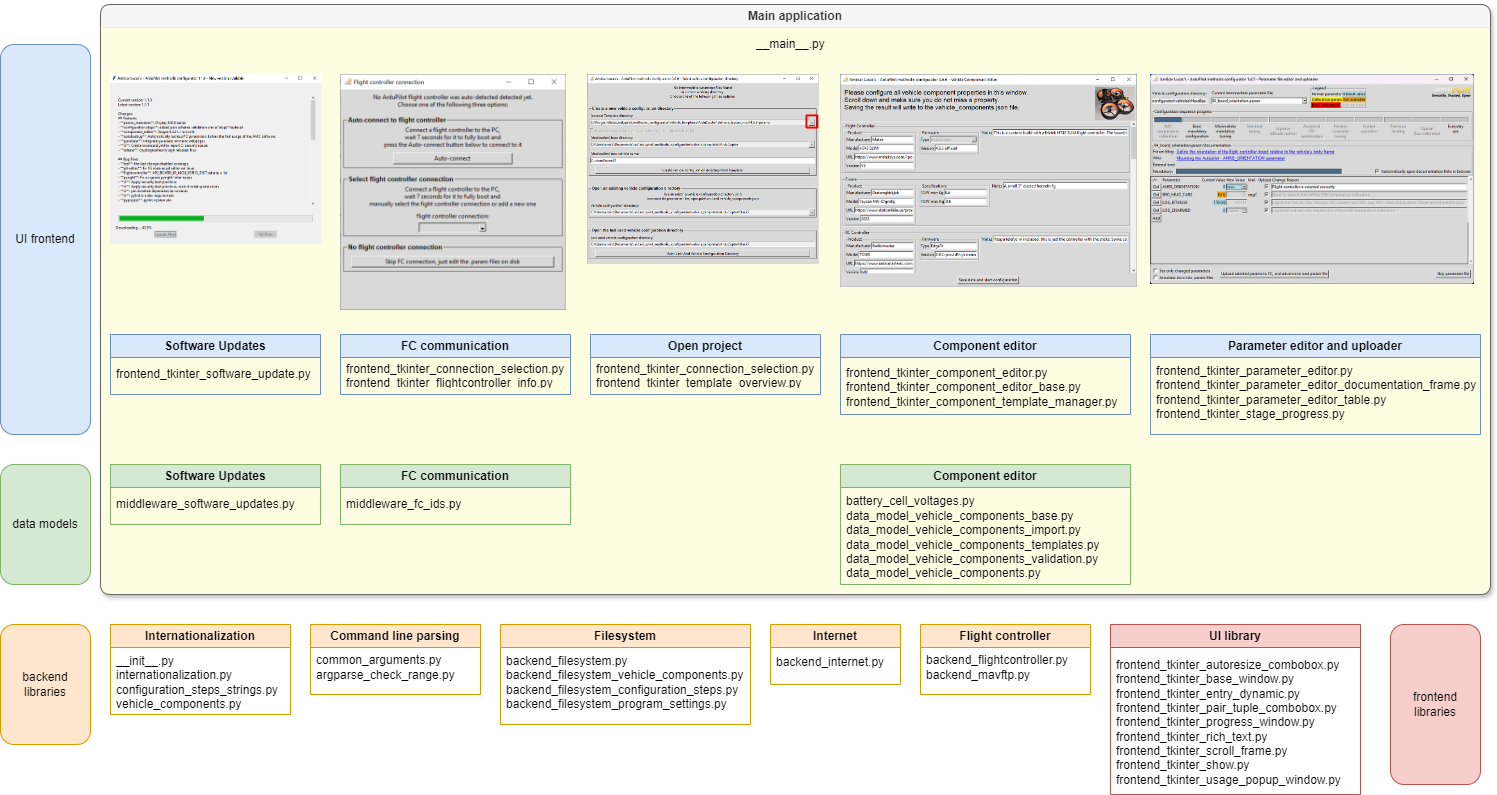The image size is (1497, 795).
Task: Click the yellow Calibration param legend swatch
Action: [1327, 99]
